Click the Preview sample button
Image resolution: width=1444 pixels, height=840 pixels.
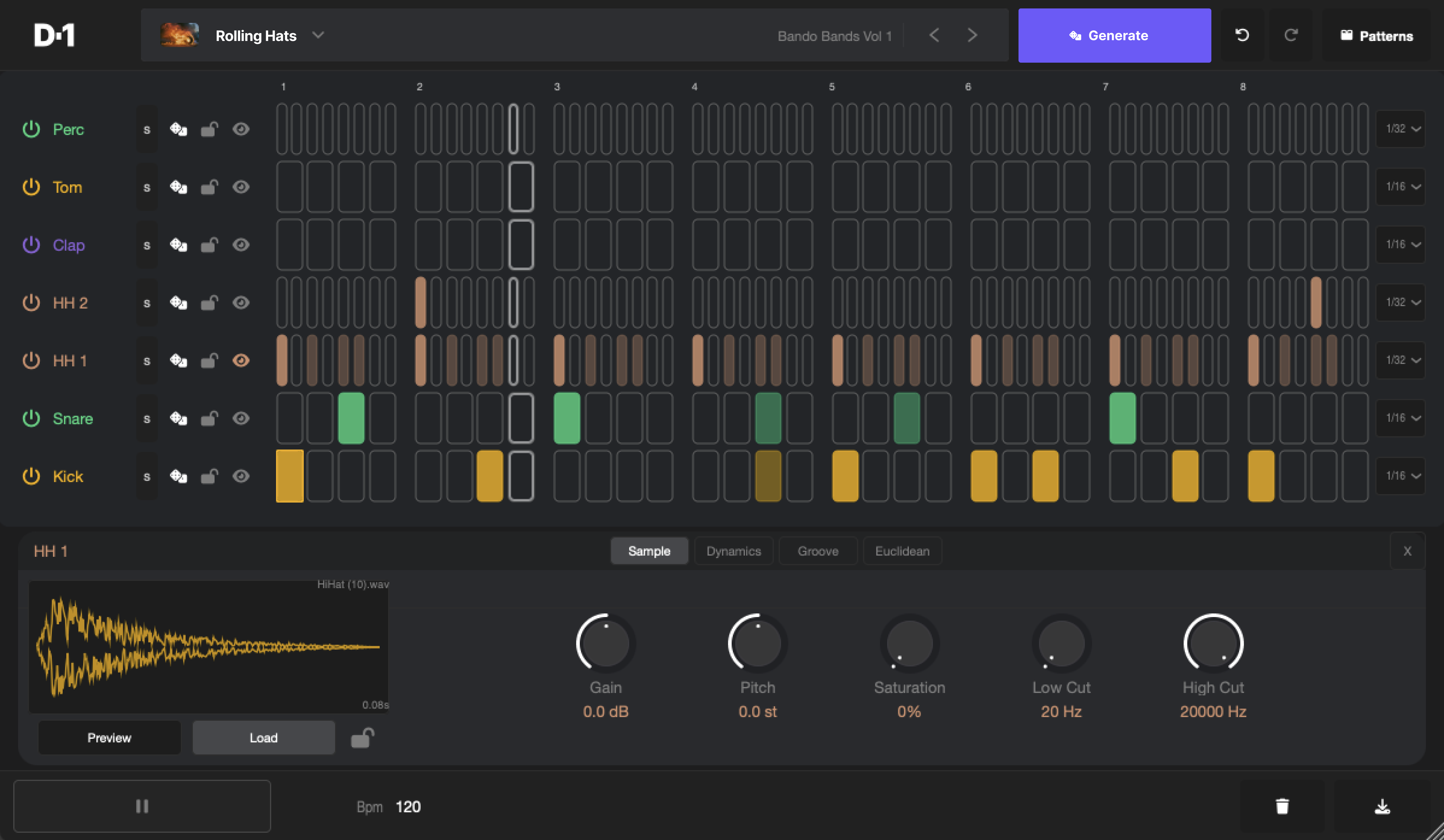coord(109,738)
